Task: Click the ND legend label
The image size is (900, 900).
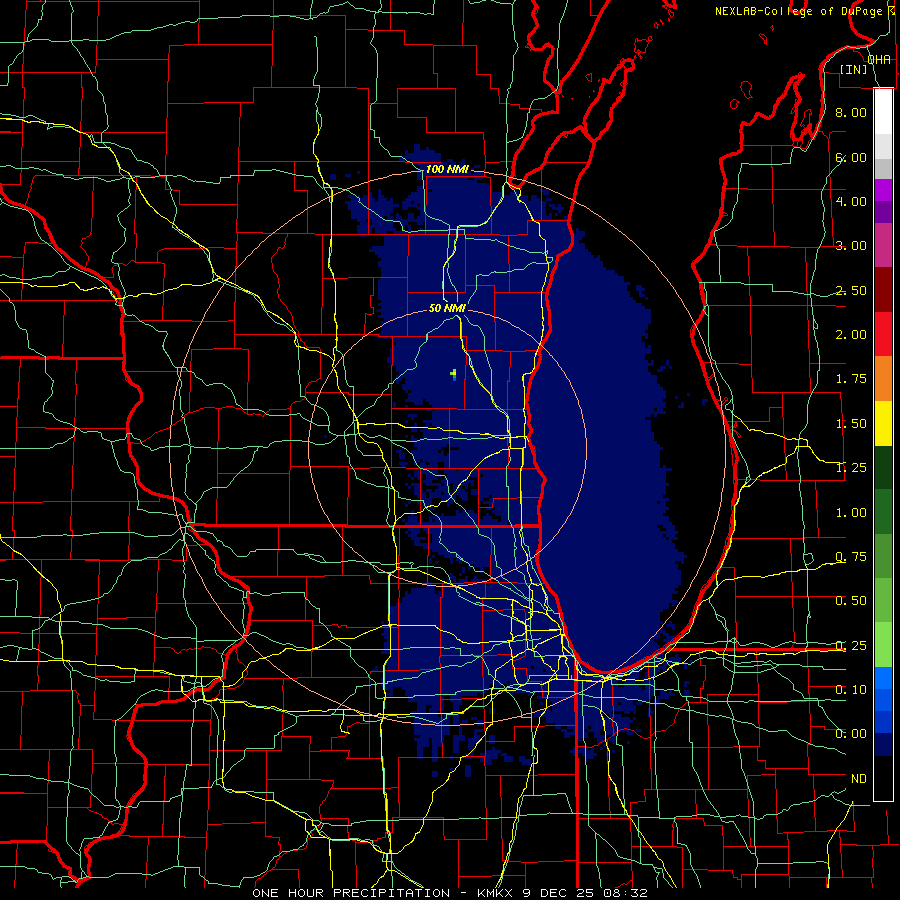Action: click(x=859, y=779)
